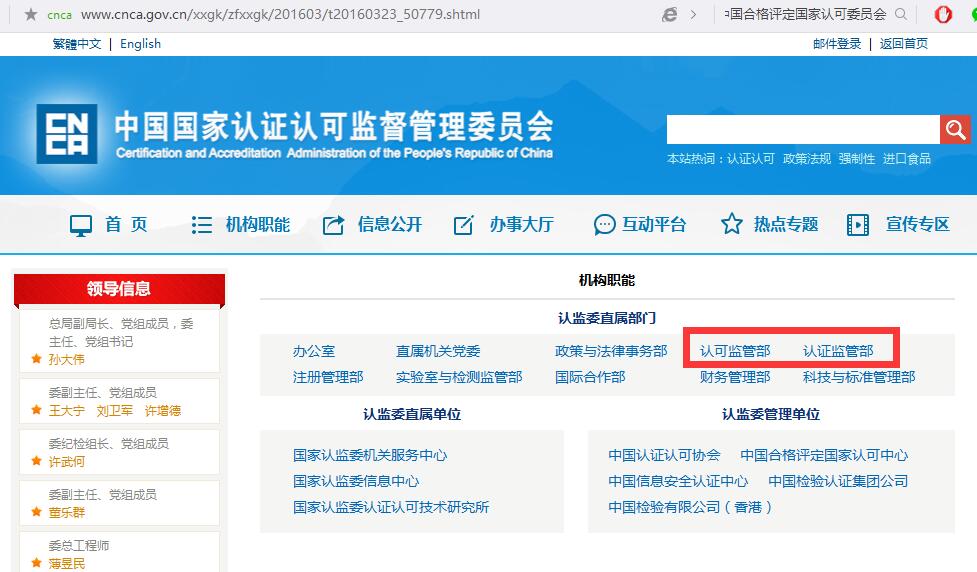Open 国家认监委认证认可技术研究所 link
The width and height of the screenshot is (977, 572).
point(391,507)
